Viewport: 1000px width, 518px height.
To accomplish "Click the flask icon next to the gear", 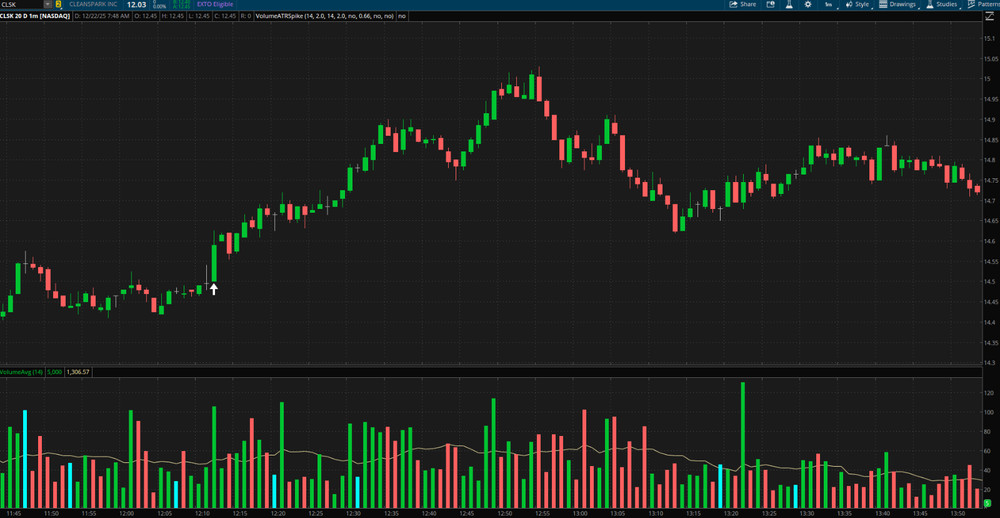I will pos(789,4).
